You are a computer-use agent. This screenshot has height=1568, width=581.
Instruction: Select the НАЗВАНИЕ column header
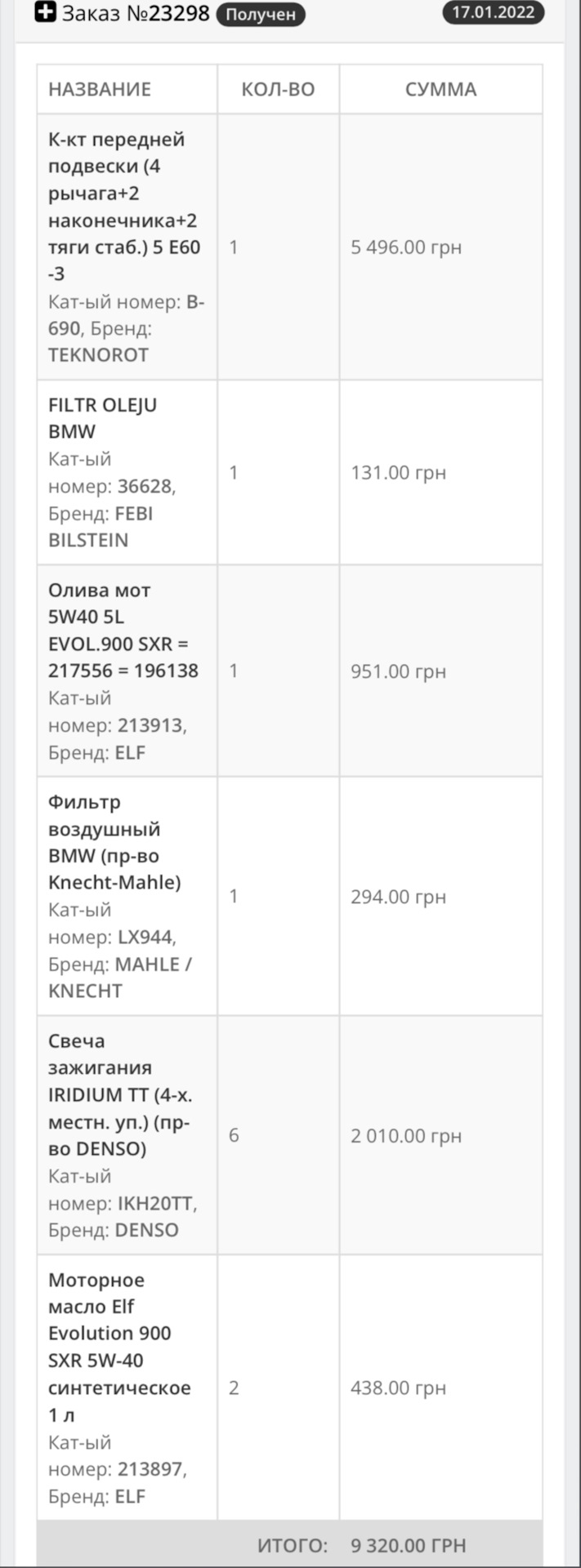click(100, 89)
